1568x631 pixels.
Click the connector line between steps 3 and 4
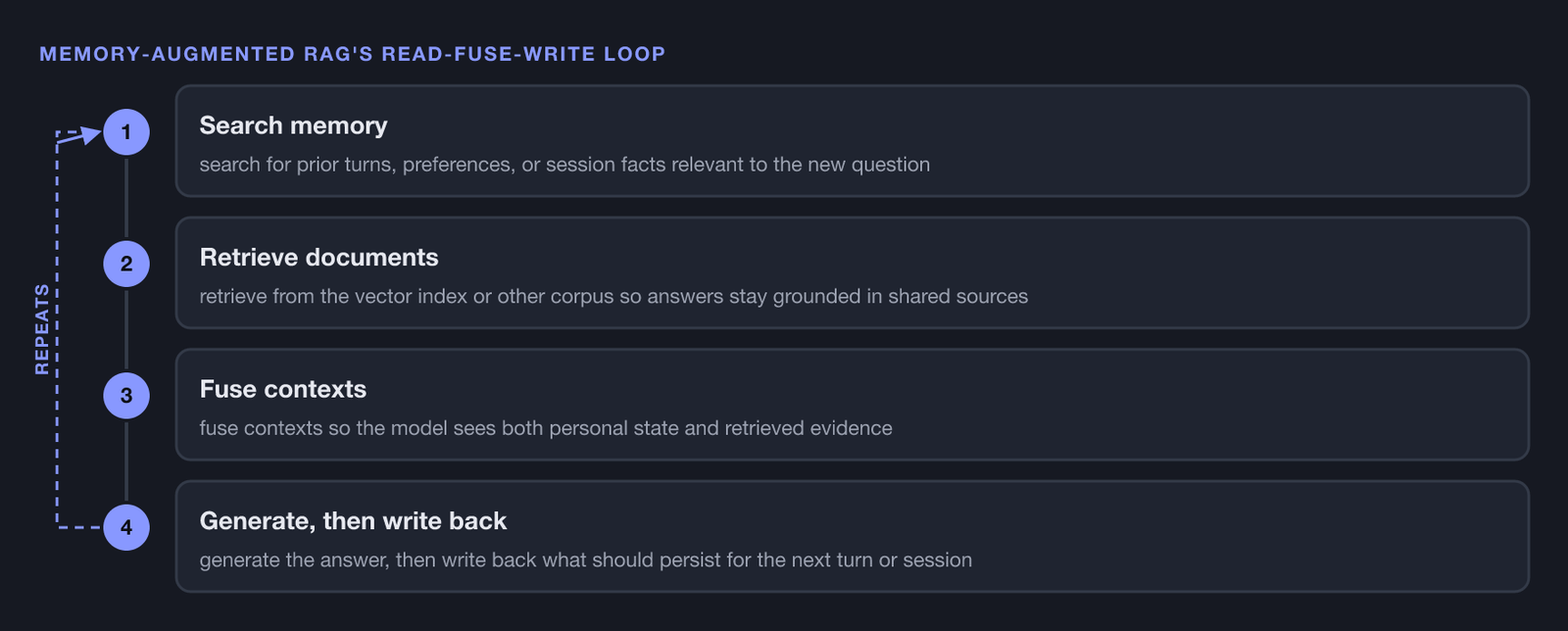point(126,461)
